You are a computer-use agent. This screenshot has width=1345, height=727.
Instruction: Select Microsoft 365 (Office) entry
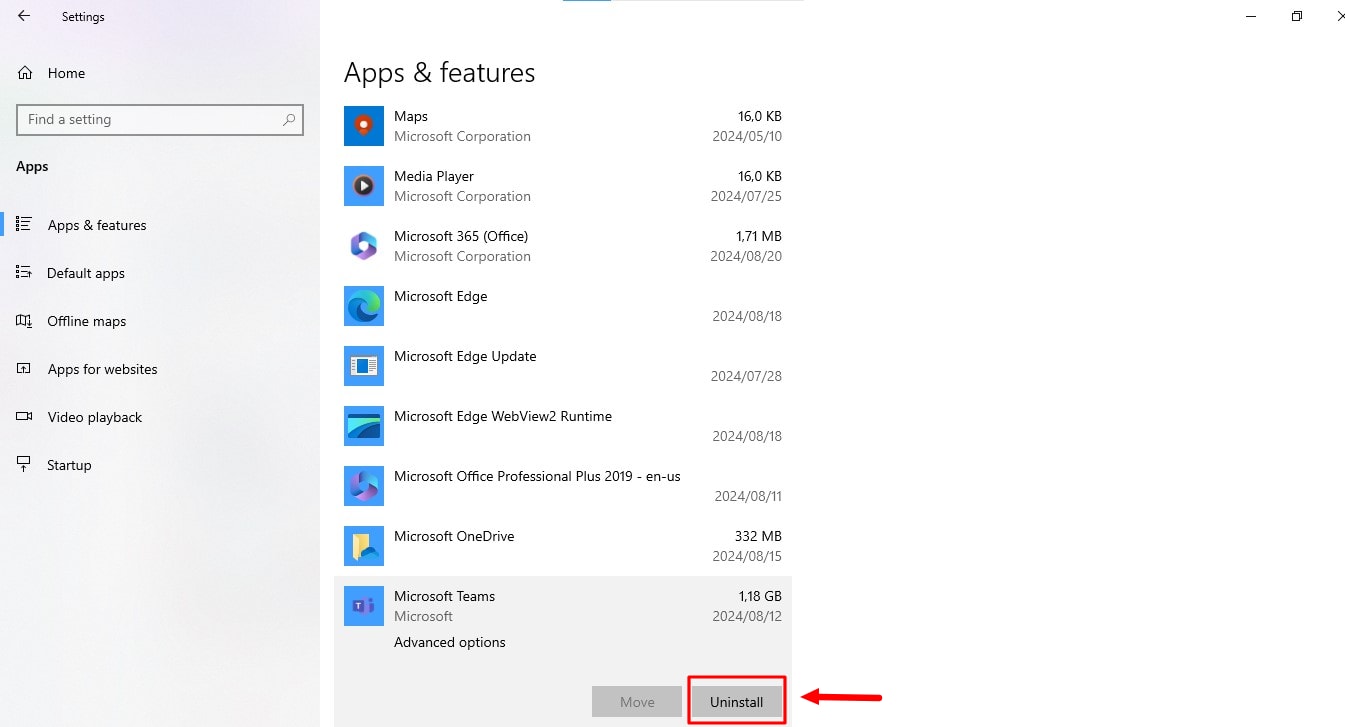[563, 246]
